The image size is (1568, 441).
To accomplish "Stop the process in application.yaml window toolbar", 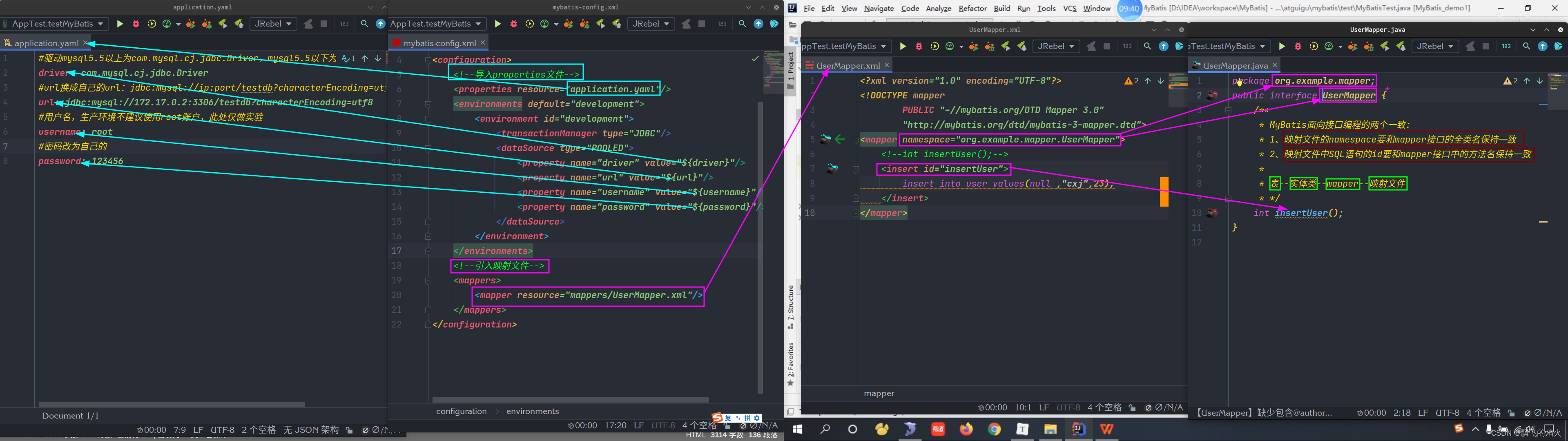I will point(324,24).
